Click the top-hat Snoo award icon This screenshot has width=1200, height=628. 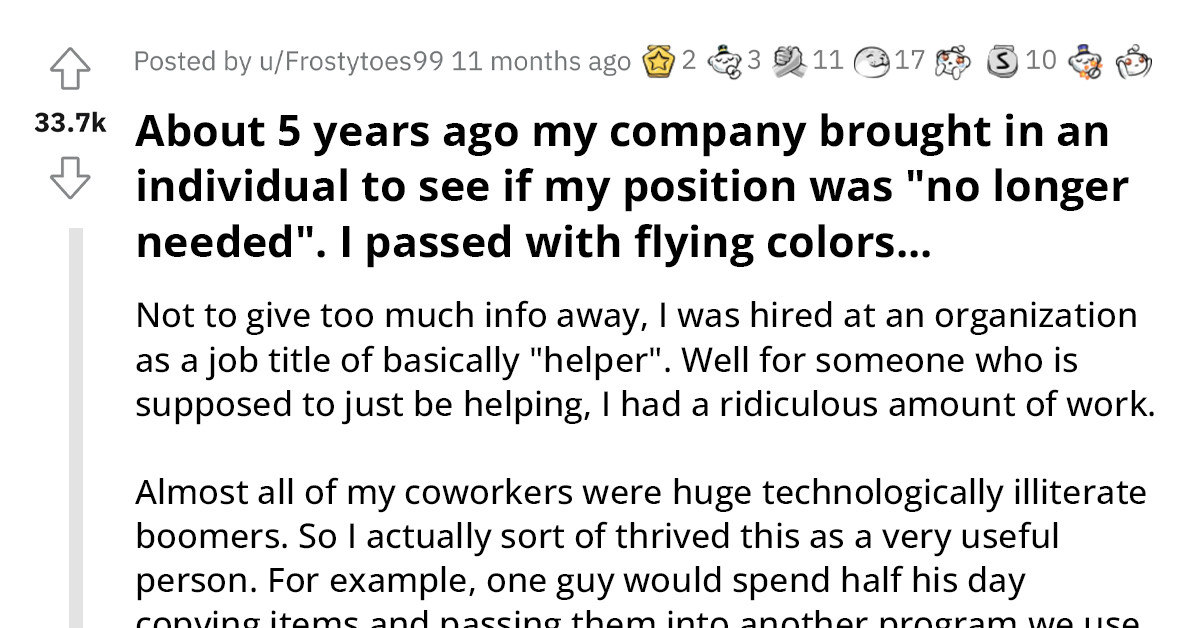point(1085,62)
